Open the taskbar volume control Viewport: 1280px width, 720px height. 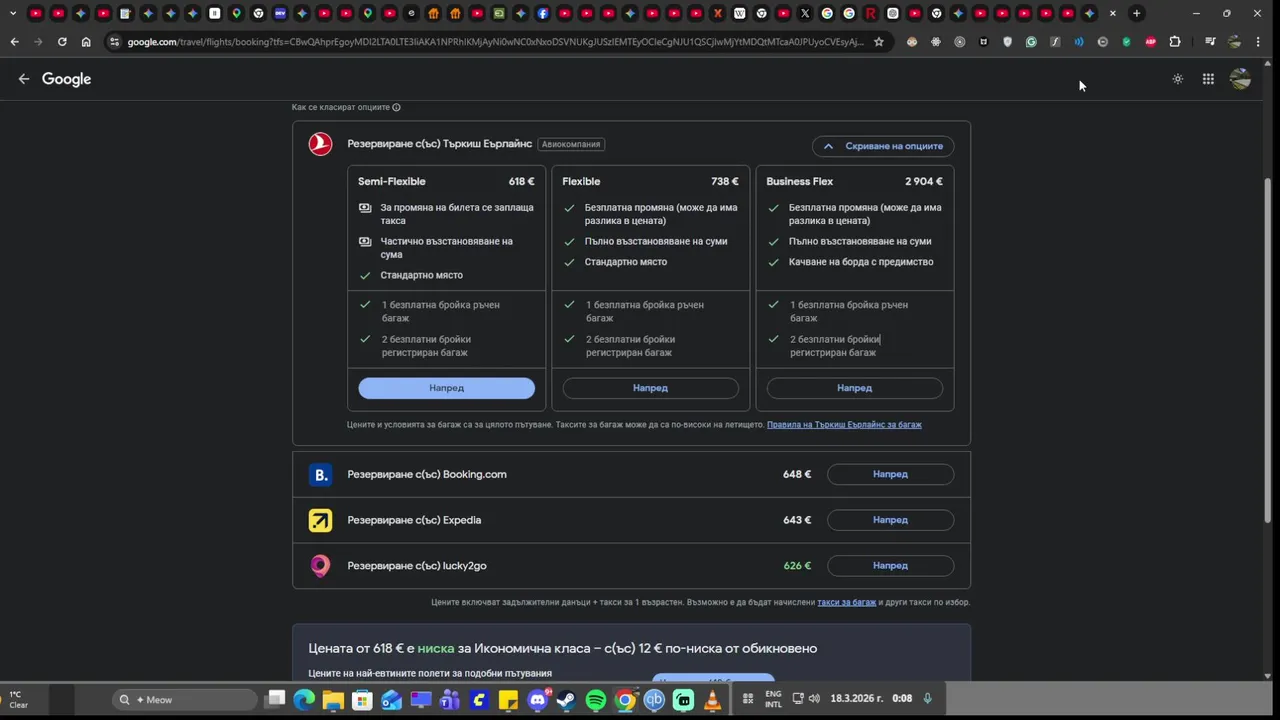(814, 698)
